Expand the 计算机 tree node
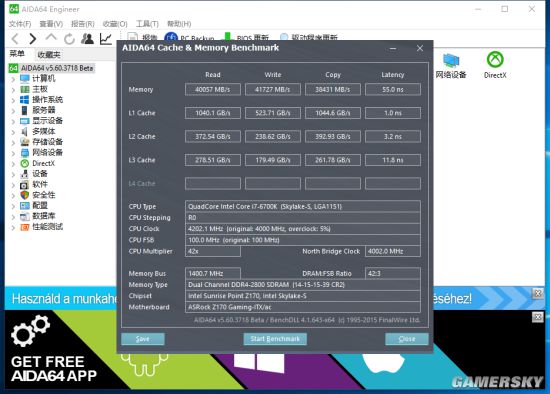550x394 pixels. point(13,79)
